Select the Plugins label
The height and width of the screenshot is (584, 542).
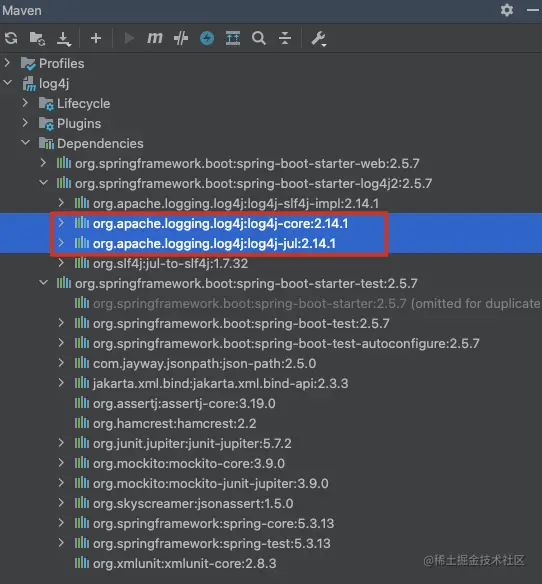coord(79,124)
